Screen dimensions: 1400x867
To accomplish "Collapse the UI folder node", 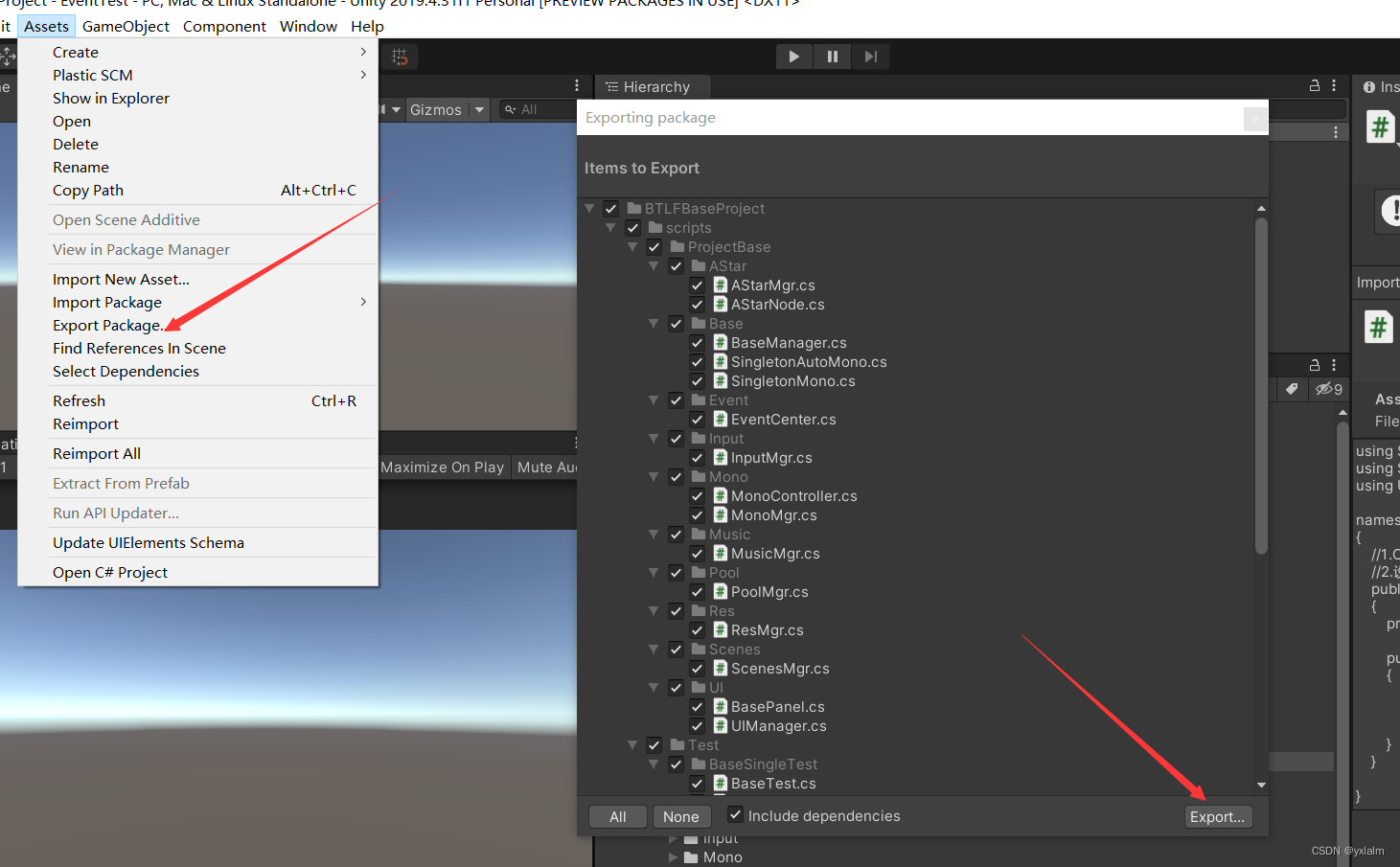I will 654,687.
